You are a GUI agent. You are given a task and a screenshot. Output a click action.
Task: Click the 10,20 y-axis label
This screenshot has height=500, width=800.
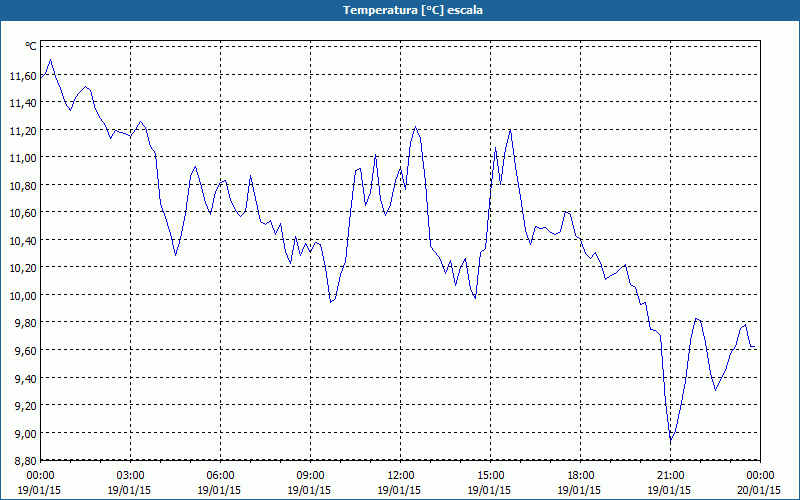pos(23,269)
